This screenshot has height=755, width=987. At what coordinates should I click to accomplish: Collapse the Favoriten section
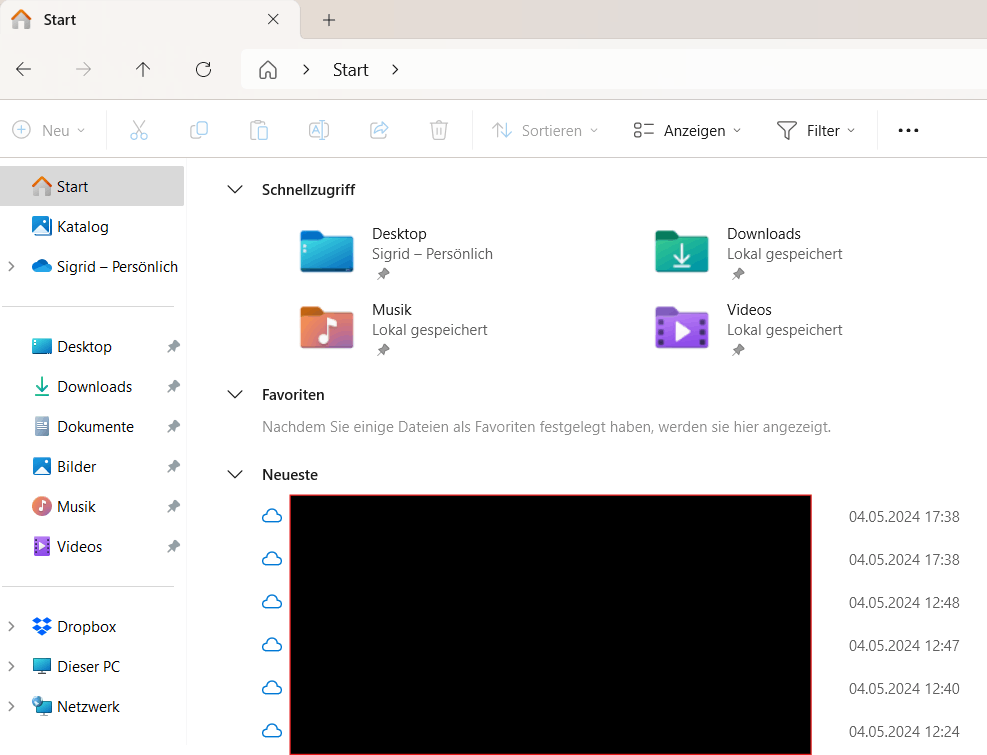235,395
